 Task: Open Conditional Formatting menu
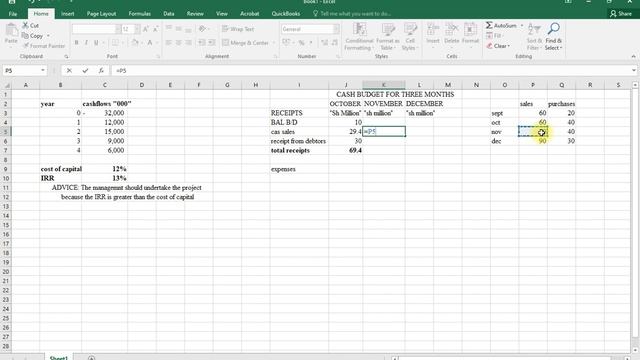click(x=359, y=37)
